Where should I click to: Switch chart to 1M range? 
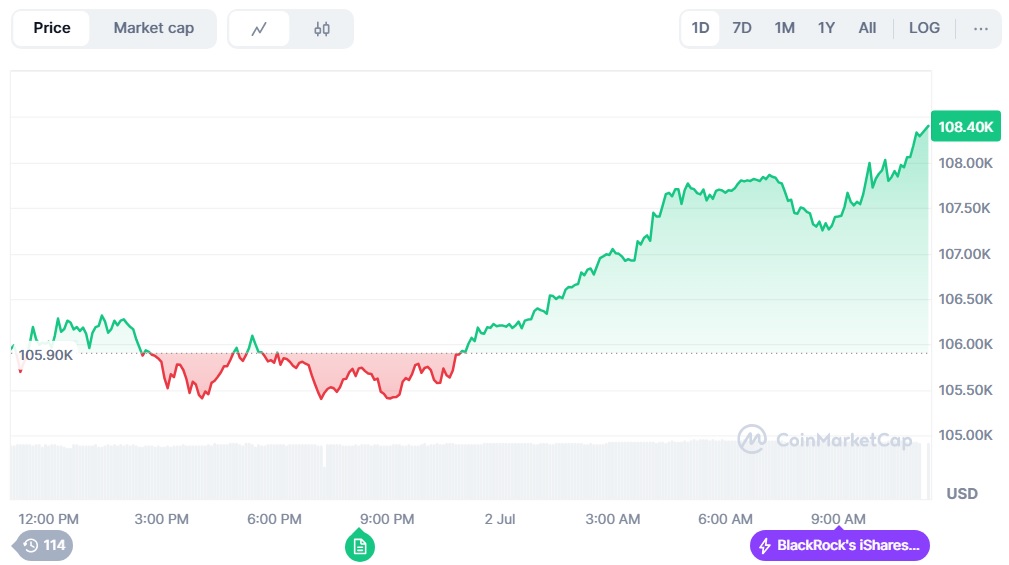click(784, 28)
